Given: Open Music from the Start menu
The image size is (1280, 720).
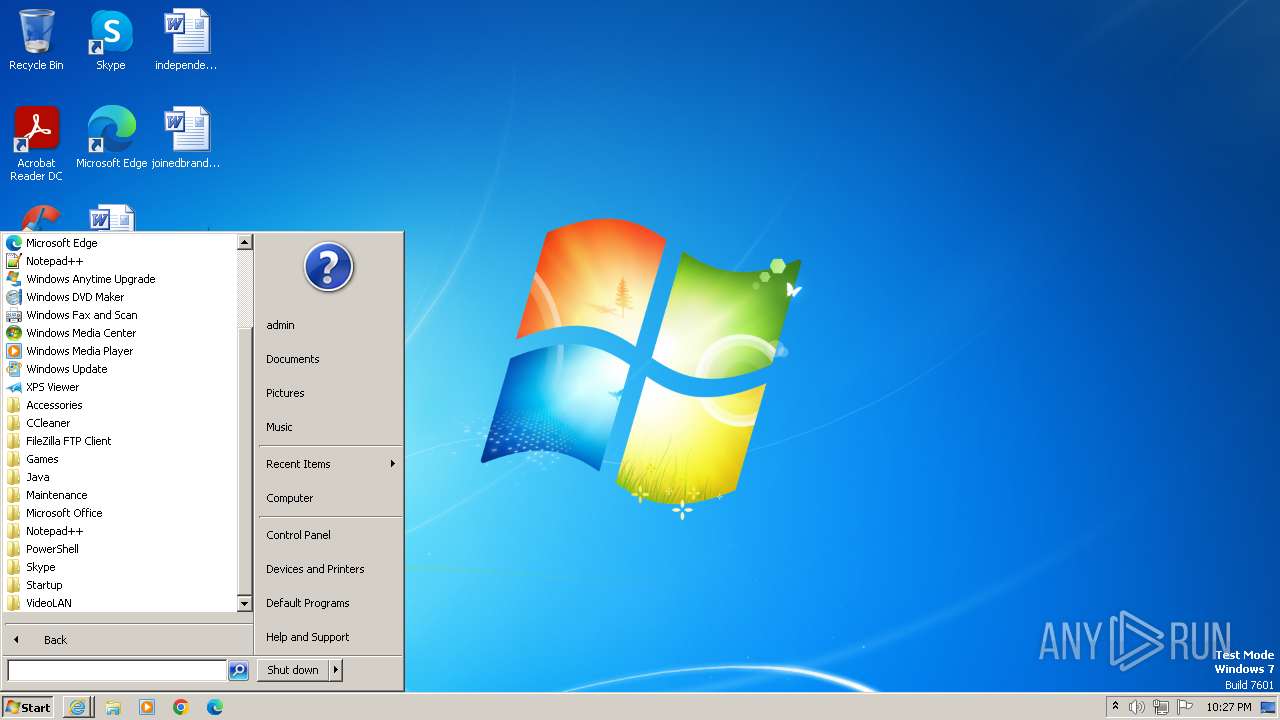Looking at the screenshot, I should 330,427.
